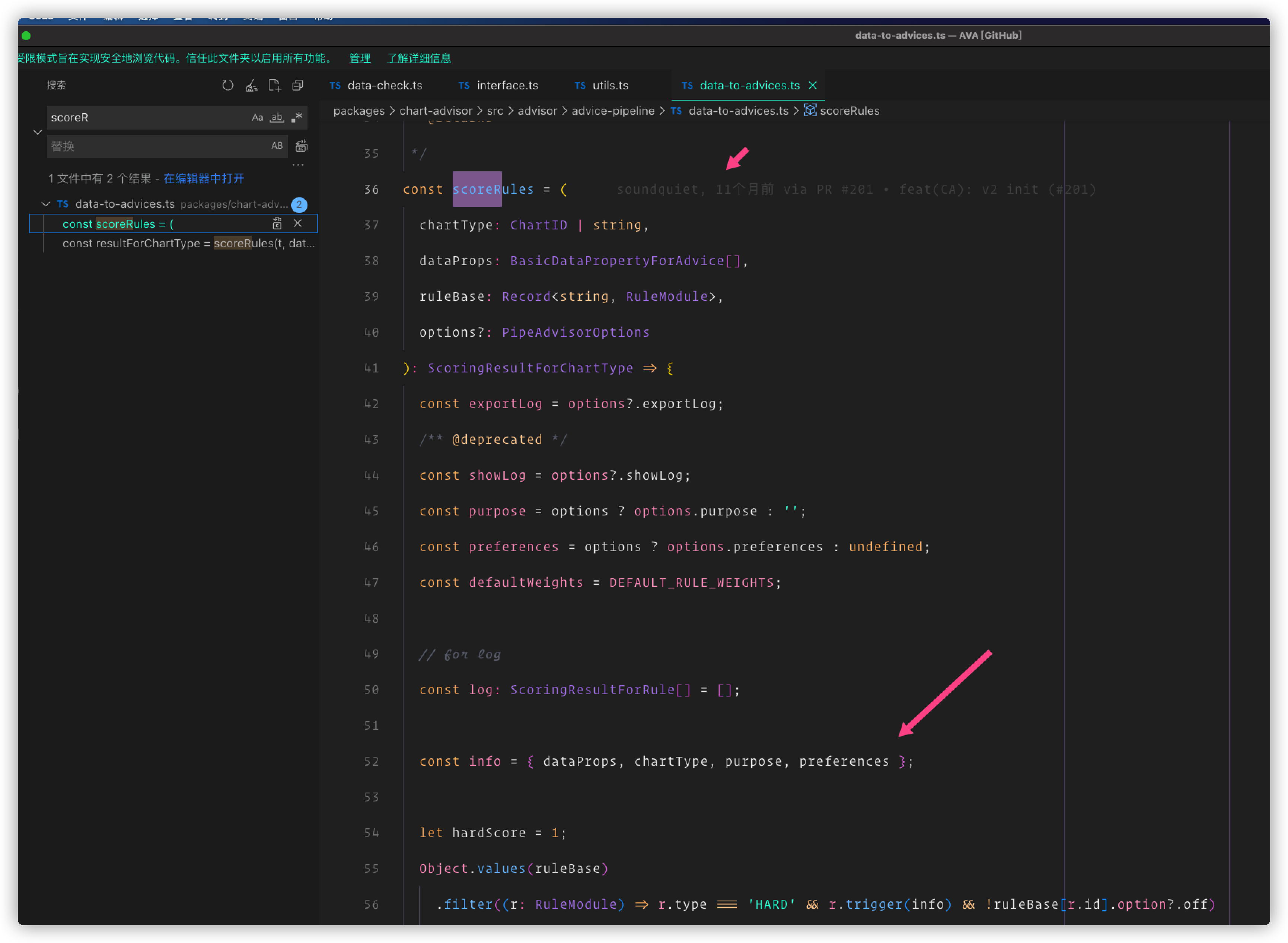Open a new Search Editor

[x=274, y=85]
